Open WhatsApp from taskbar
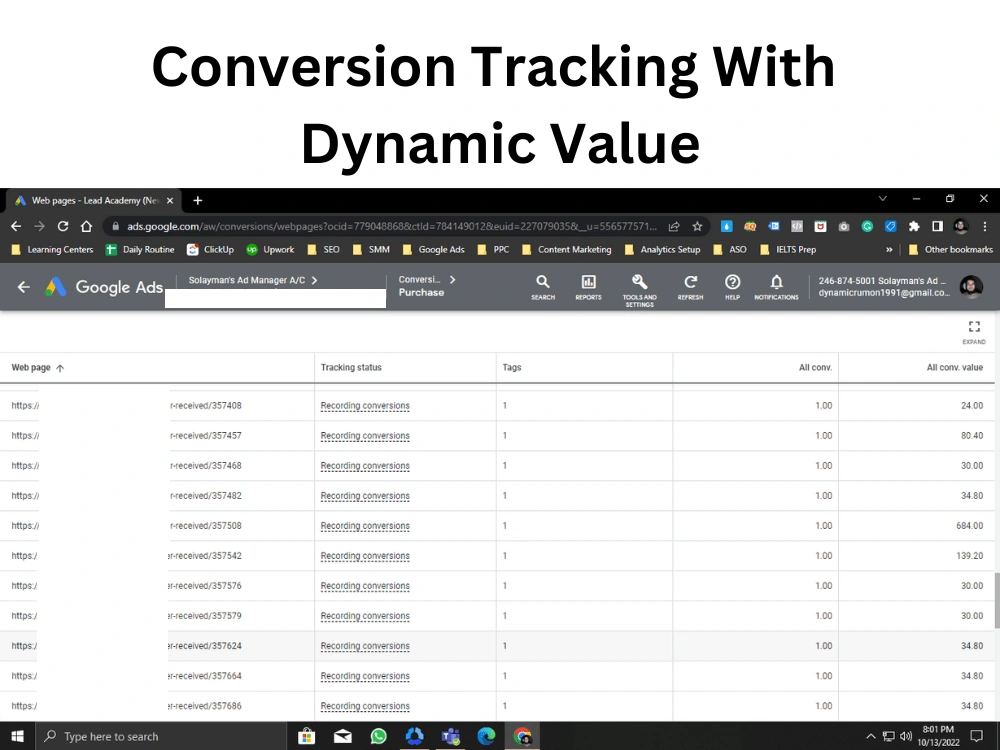The image size is (1000, 750). coord(378,736)
